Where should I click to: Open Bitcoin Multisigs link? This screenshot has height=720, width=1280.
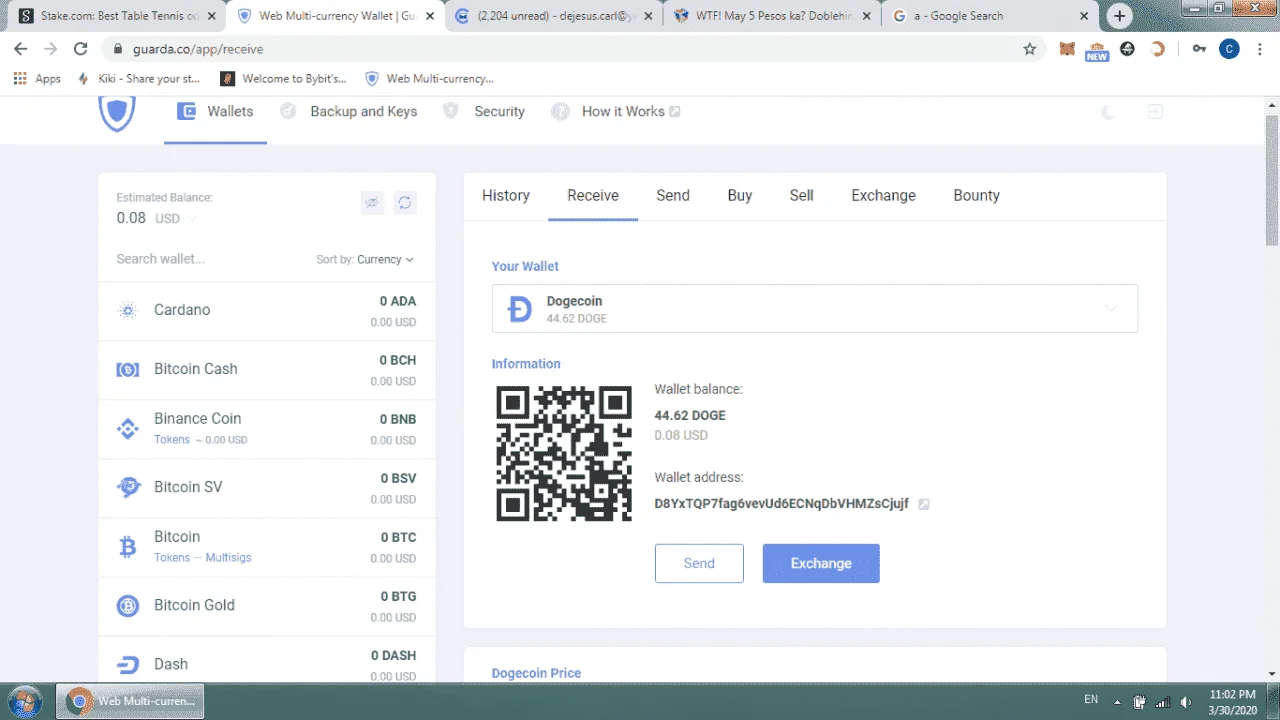click(229, 558)
